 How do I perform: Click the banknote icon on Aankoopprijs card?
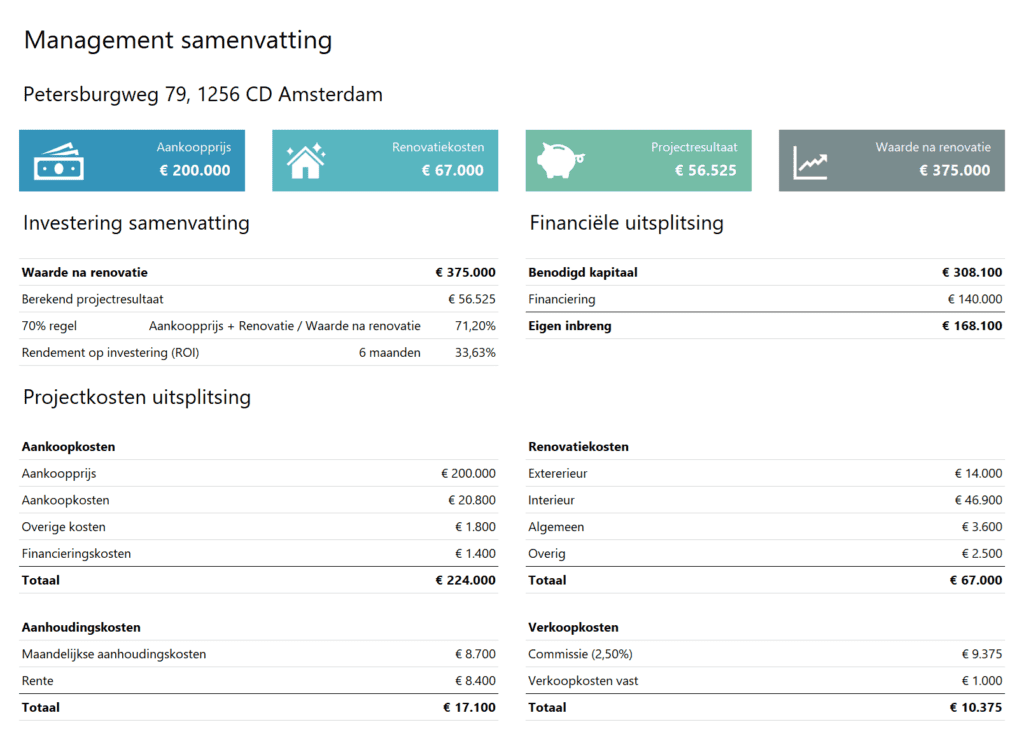point(58,162)
